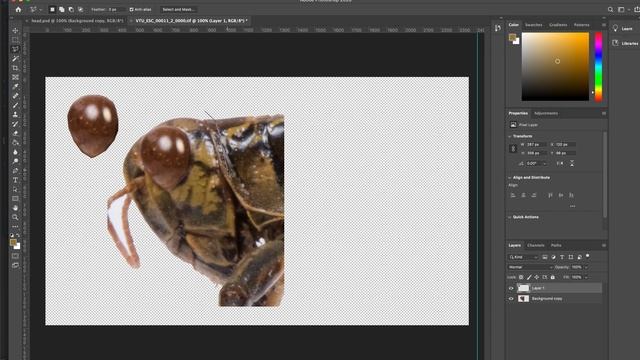
Task: Select the Move tool
Action: (16, 31)
